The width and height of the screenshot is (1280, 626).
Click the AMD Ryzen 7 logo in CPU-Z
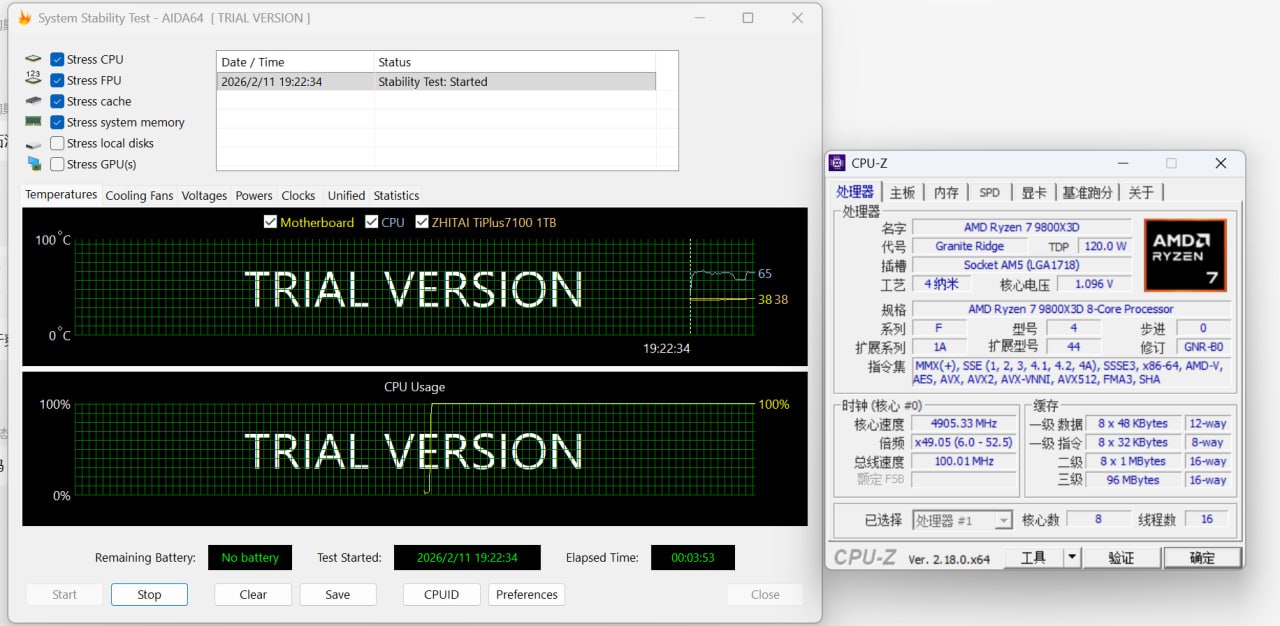[x=1185, y=255]
